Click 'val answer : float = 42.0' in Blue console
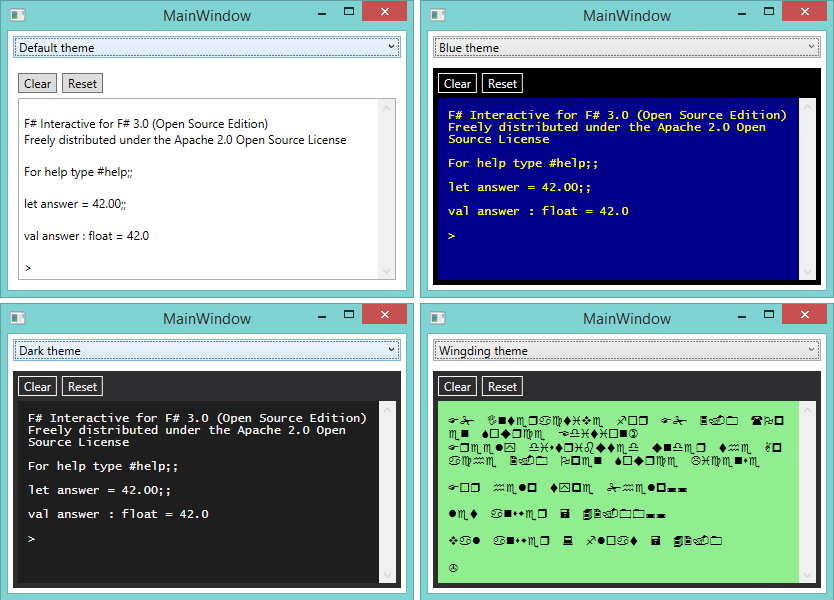Screen dimensions: 834x600 [538, 211]
